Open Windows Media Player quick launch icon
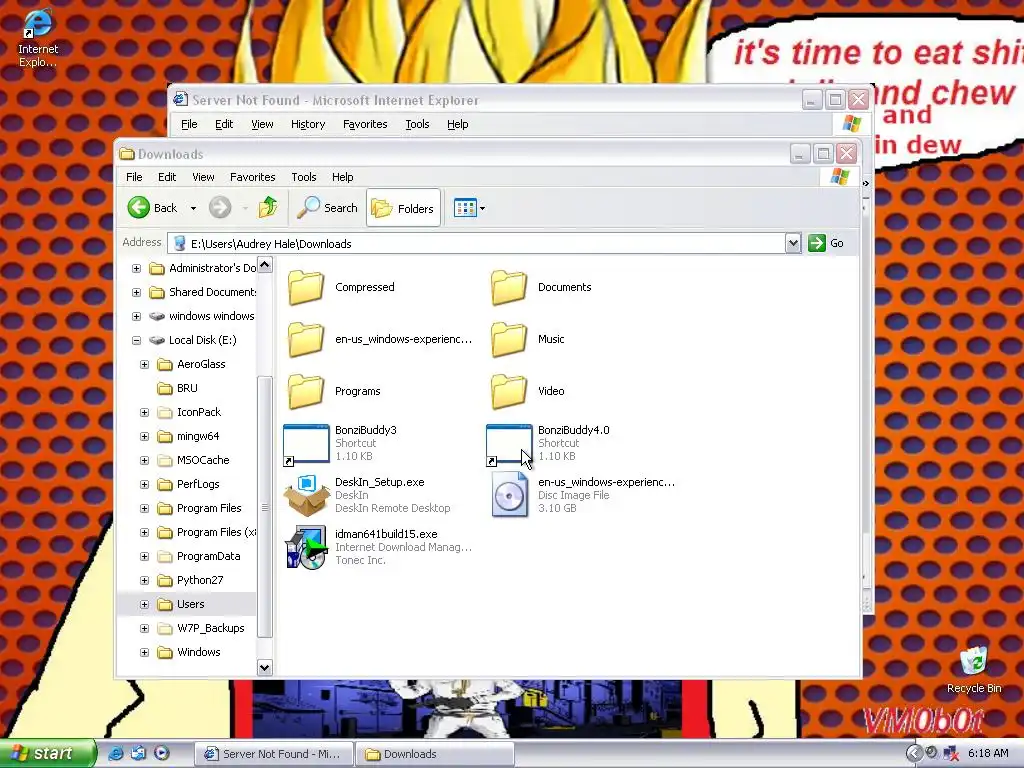 pos(161,753)
